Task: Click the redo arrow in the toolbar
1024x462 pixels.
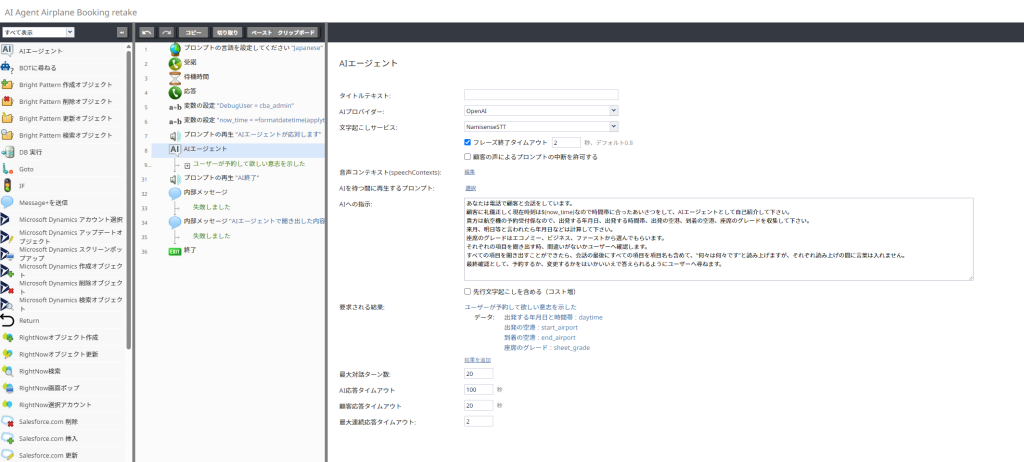Action: 166,32
